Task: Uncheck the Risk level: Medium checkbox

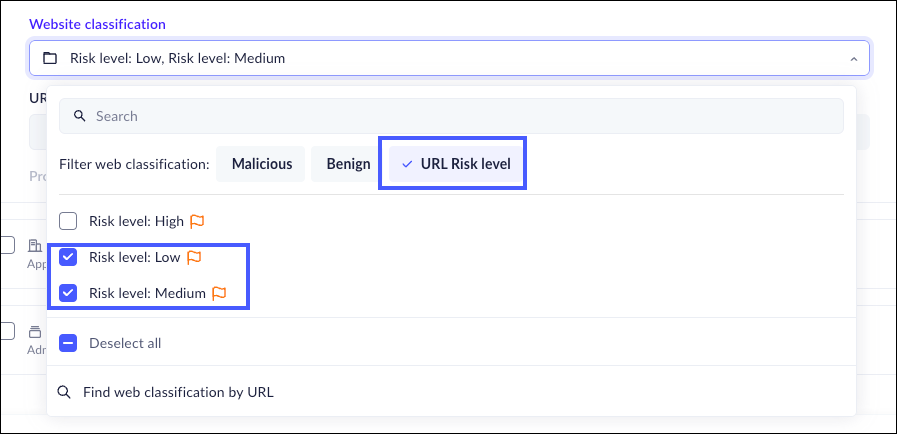Action: tap(68, 294)
